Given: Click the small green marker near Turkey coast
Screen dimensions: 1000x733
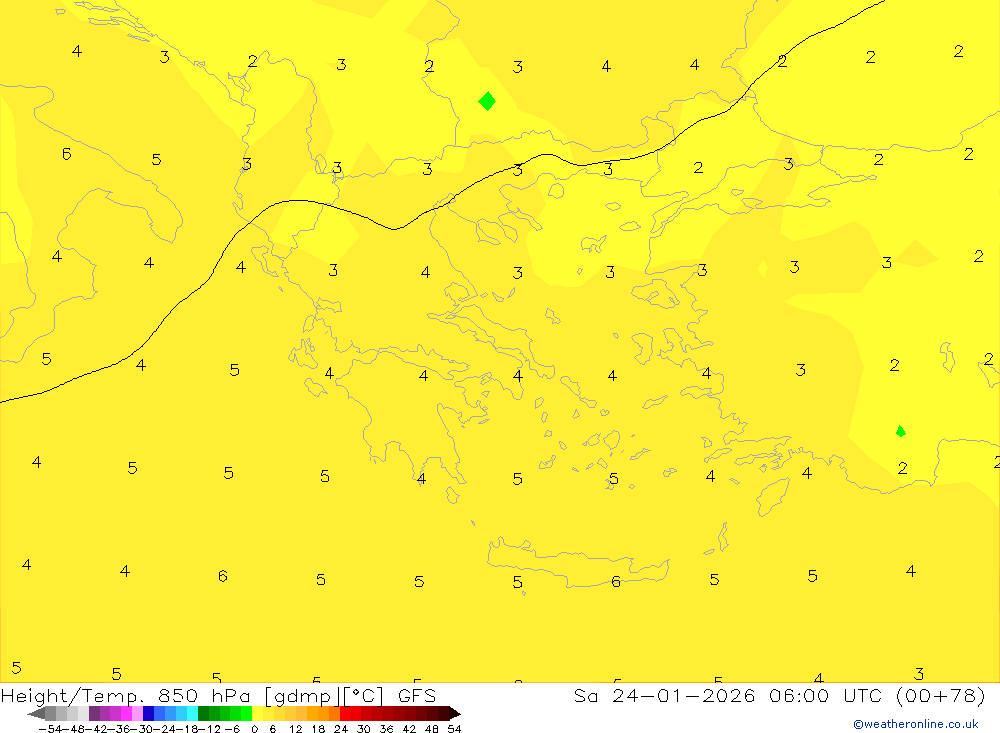Looking at the screenshot, I should coord(901,431).
